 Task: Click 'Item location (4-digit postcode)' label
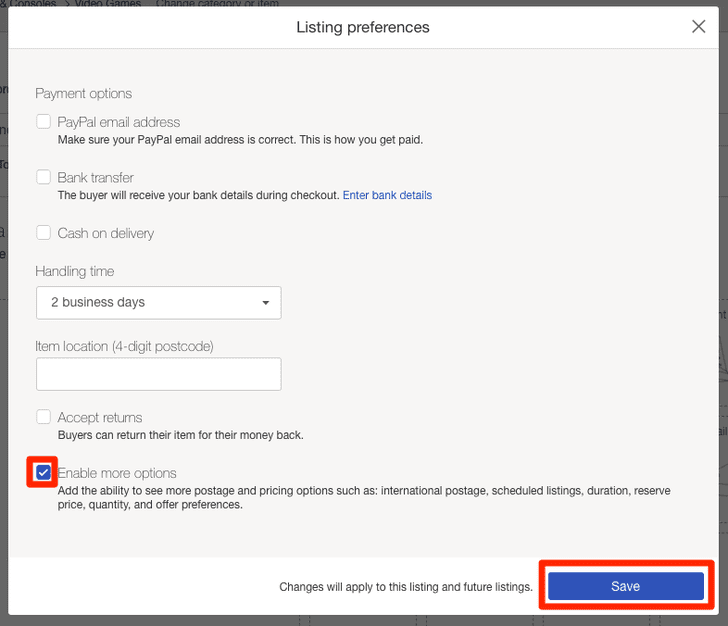124,346
